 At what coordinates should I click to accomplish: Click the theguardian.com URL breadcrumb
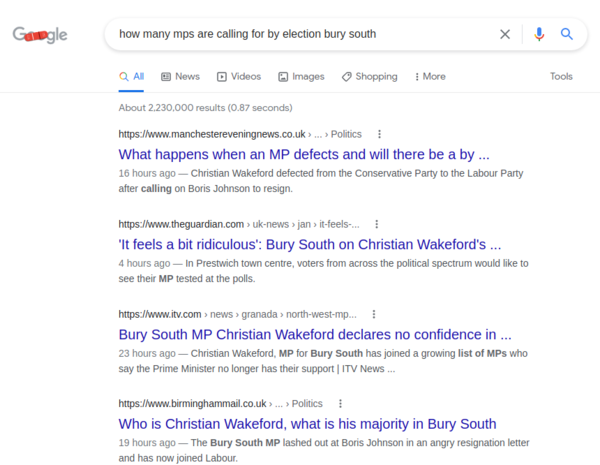[239, 224]
